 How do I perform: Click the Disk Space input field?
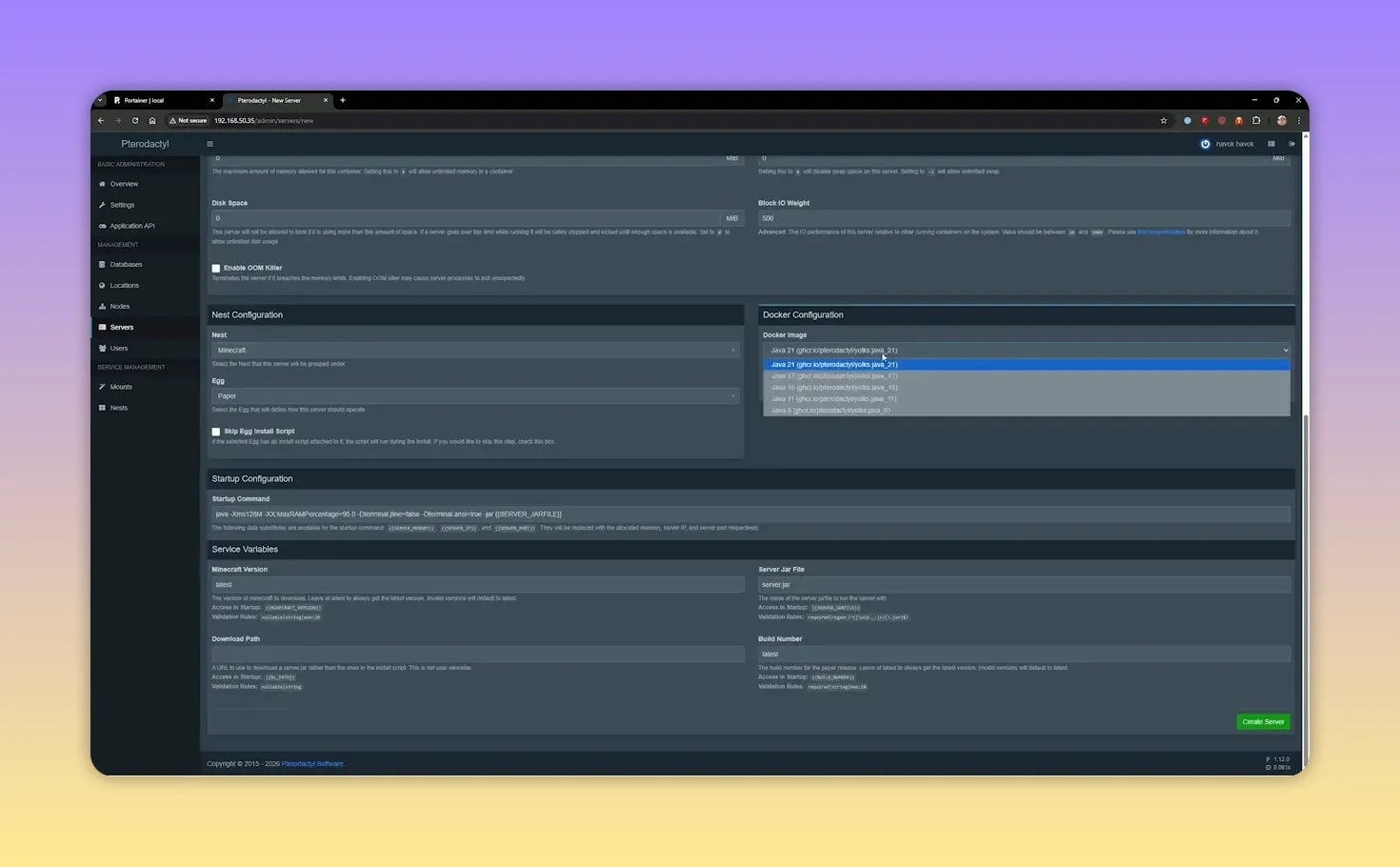click(x=466, y=218)
